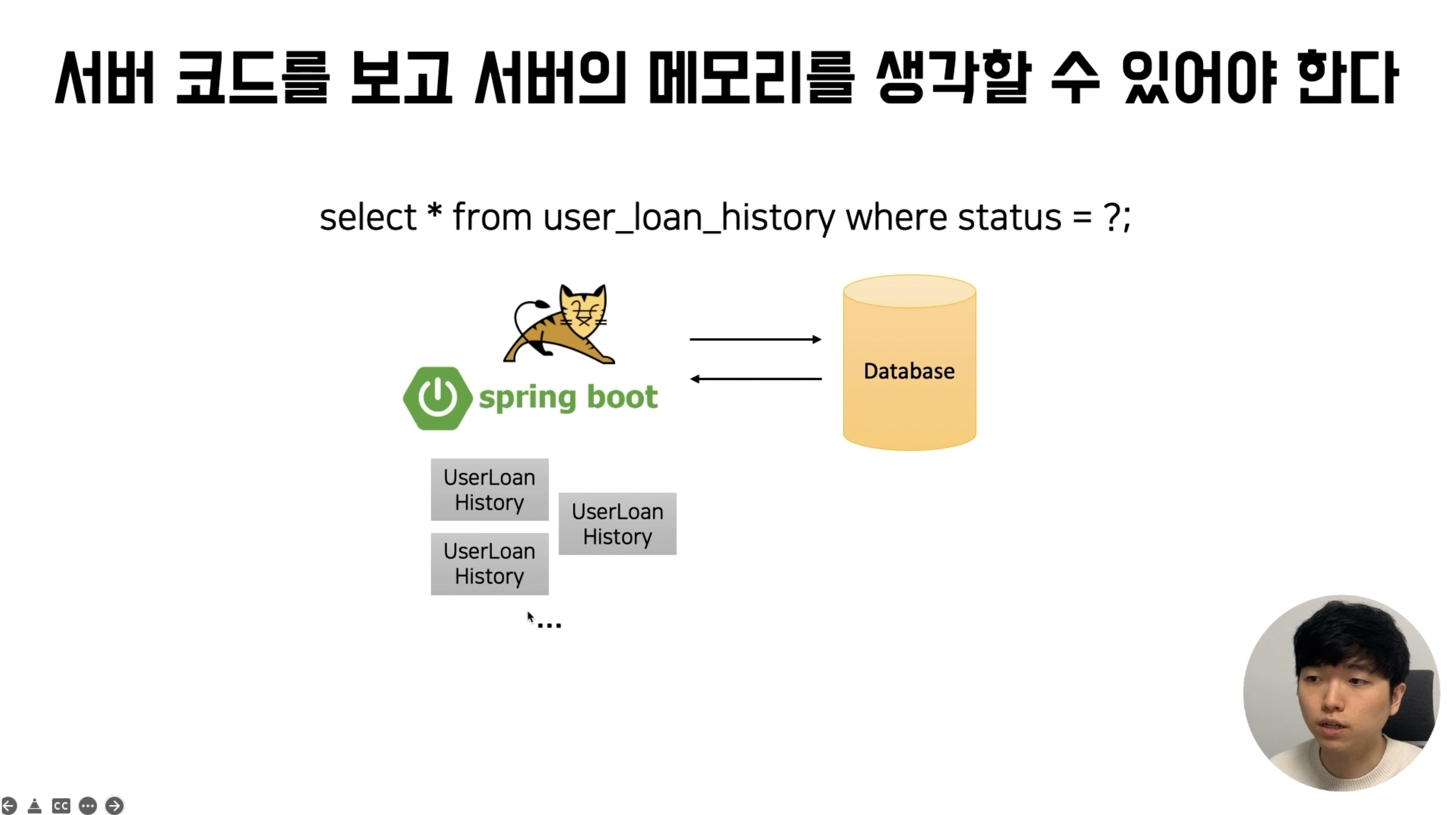
Task: Click the green Spring Boot power icon
Action: pyautogui.click(x=437, y=398)
